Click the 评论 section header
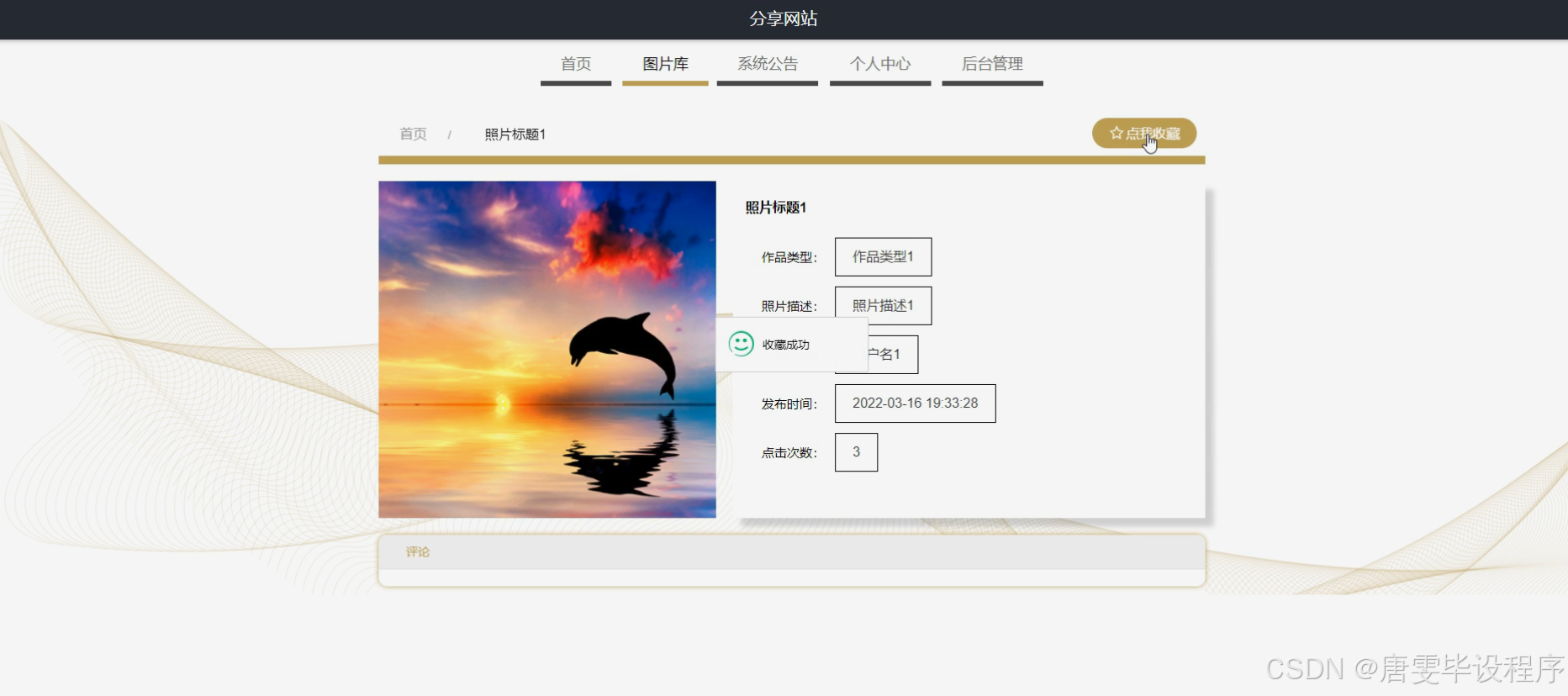This screenshot has width=1568, height=696. tap(792, 552)
